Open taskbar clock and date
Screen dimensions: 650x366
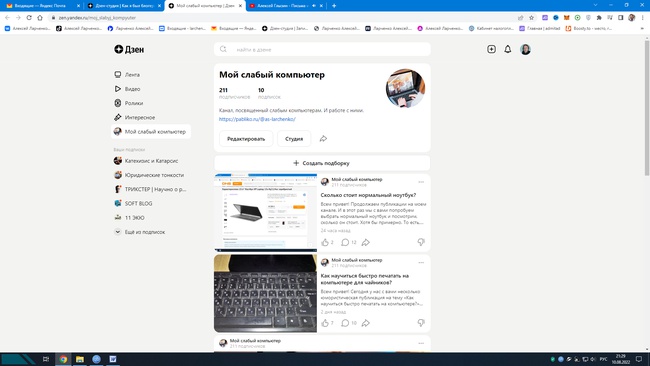tap(621, 359)
